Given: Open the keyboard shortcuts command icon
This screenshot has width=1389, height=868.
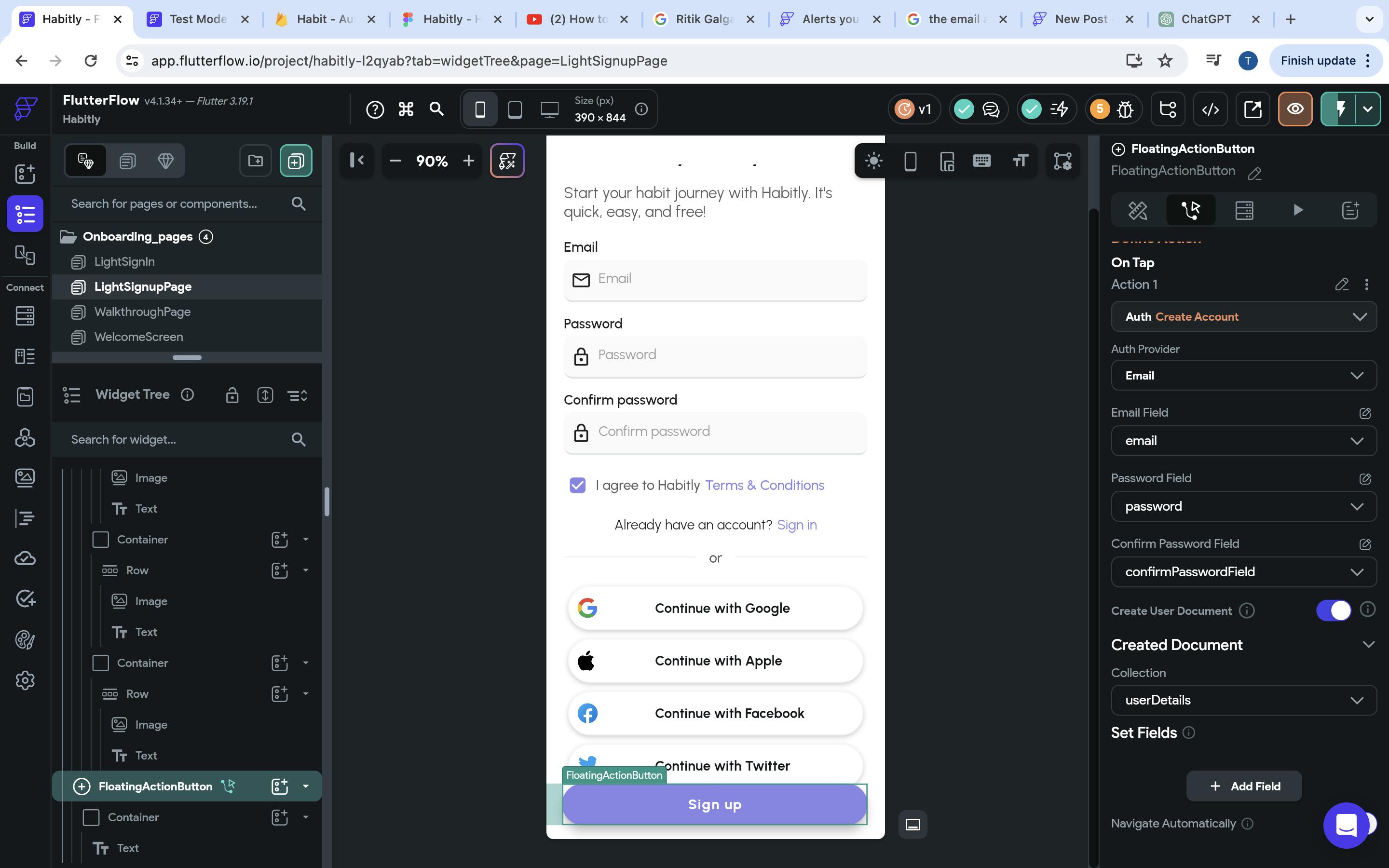Looking at the screenshot, I should pyautogui.click(x=406, y=109).
